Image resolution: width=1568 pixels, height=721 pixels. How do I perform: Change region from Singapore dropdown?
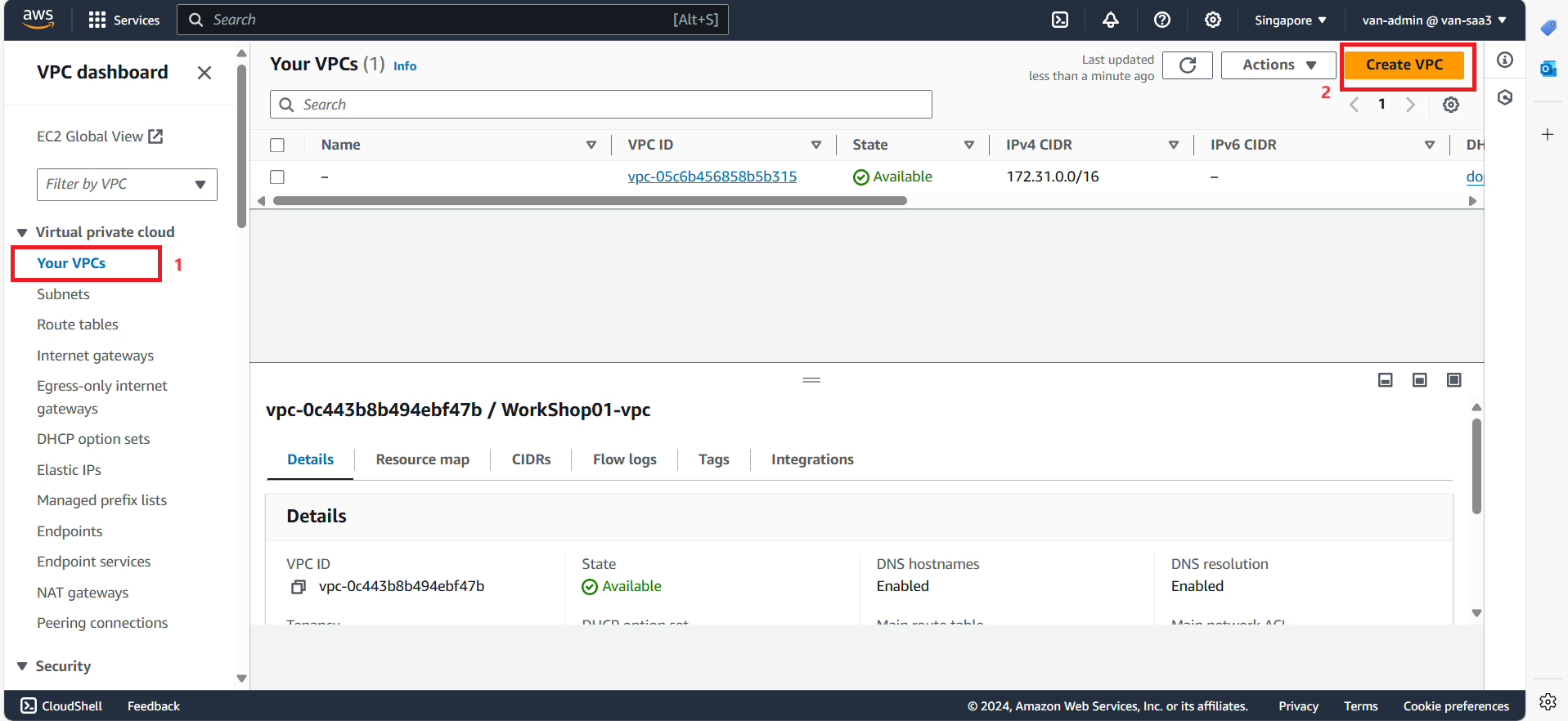[1290, 20]
